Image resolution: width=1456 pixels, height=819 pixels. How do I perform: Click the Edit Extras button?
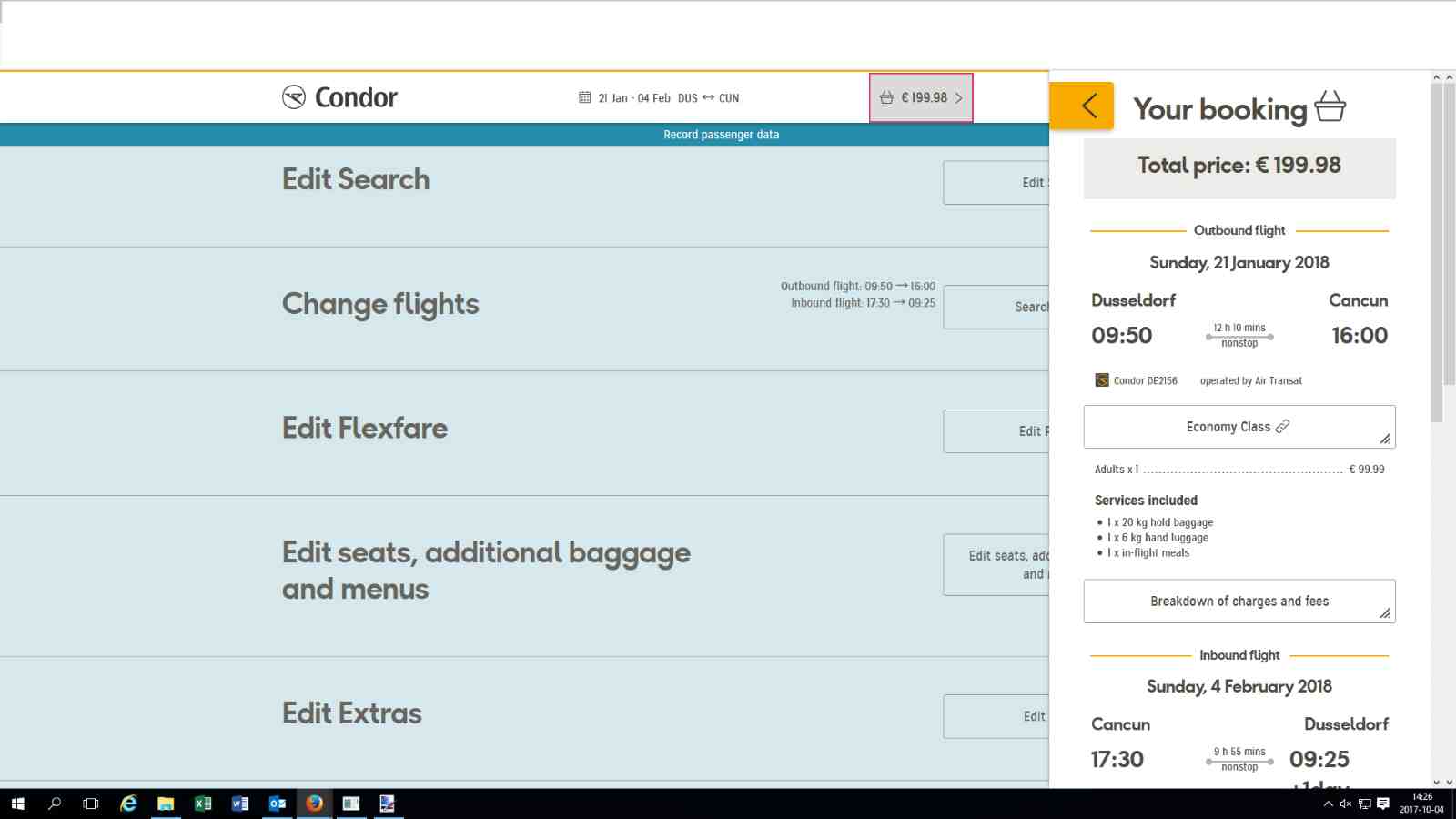pyautogui.click(x=996, y=717)
